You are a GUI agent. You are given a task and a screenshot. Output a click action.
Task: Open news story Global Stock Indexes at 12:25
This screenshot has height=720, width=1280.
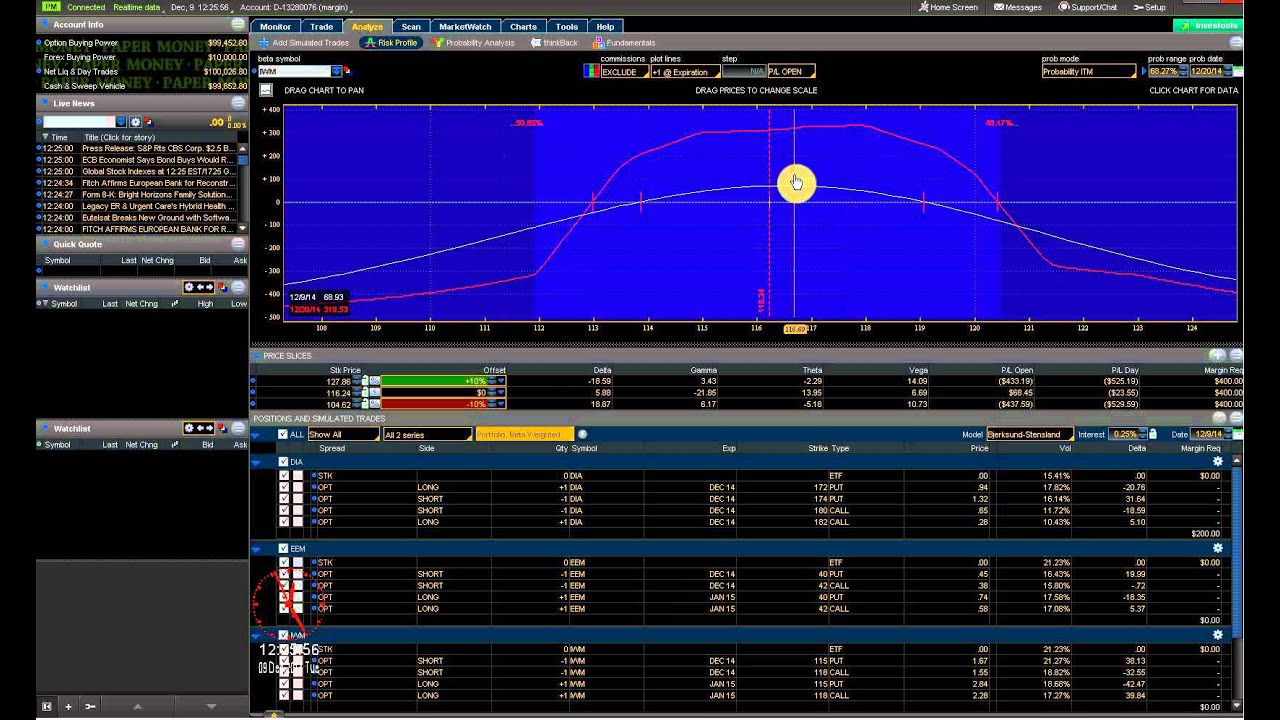click(158, 171)
